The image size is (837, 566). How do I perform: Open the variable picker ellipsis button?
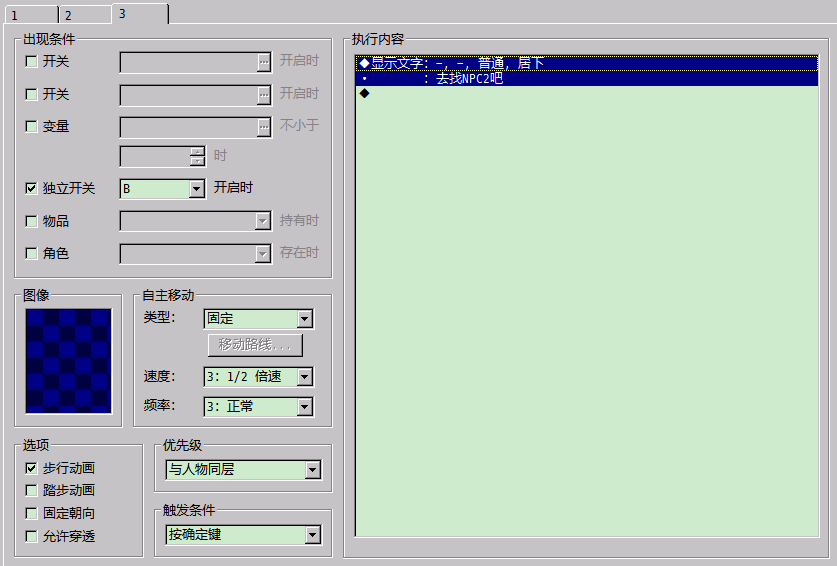click(x=264, y=128)
